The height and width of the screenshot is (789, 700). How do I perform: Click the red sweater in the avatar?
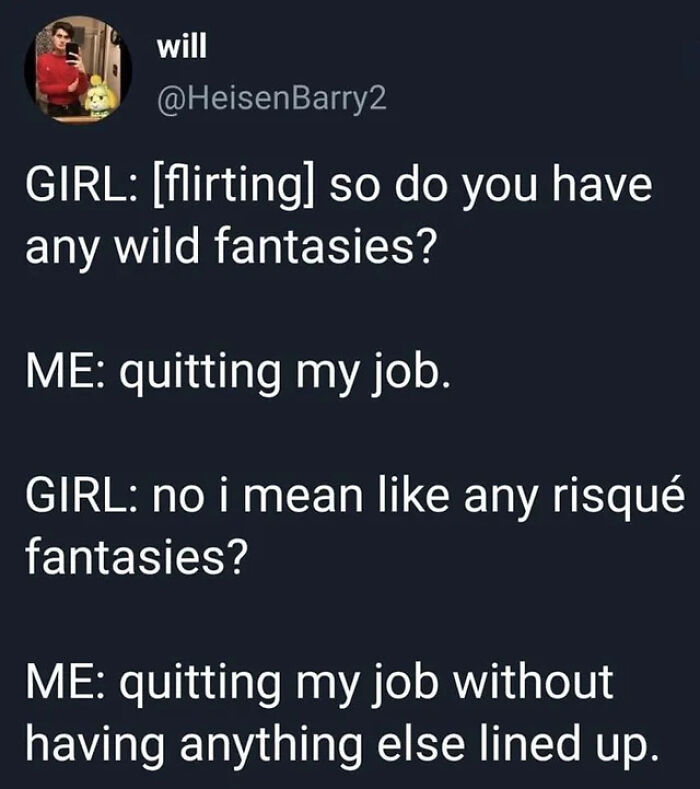[60, 78]
